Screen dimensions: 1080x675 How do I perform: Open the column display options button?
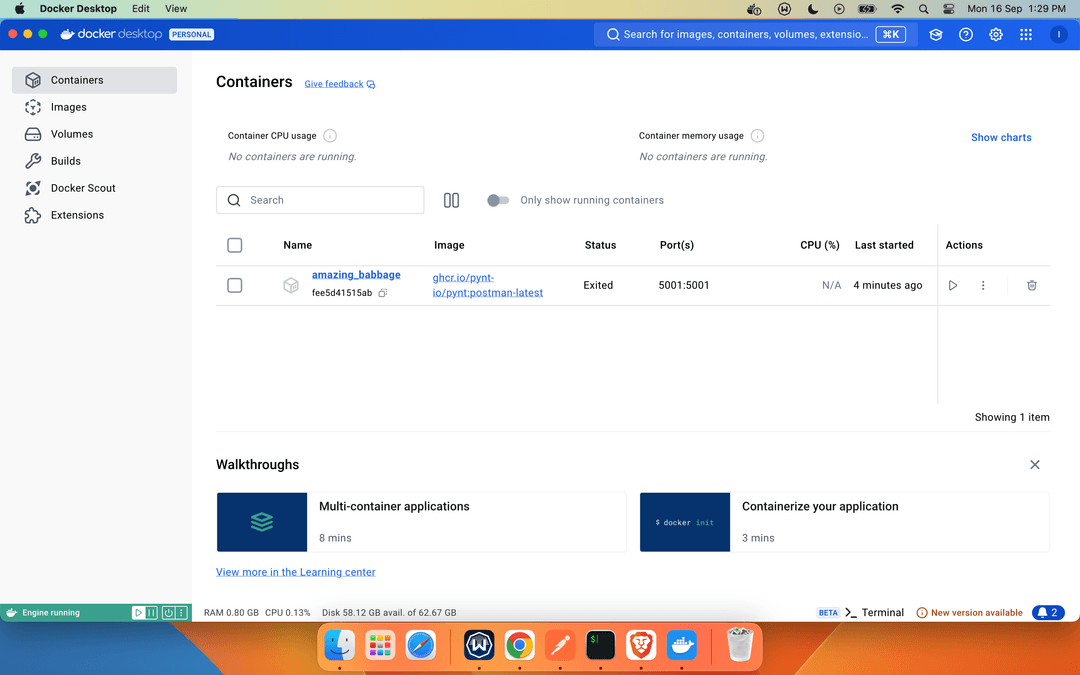(x=451, y=200)
